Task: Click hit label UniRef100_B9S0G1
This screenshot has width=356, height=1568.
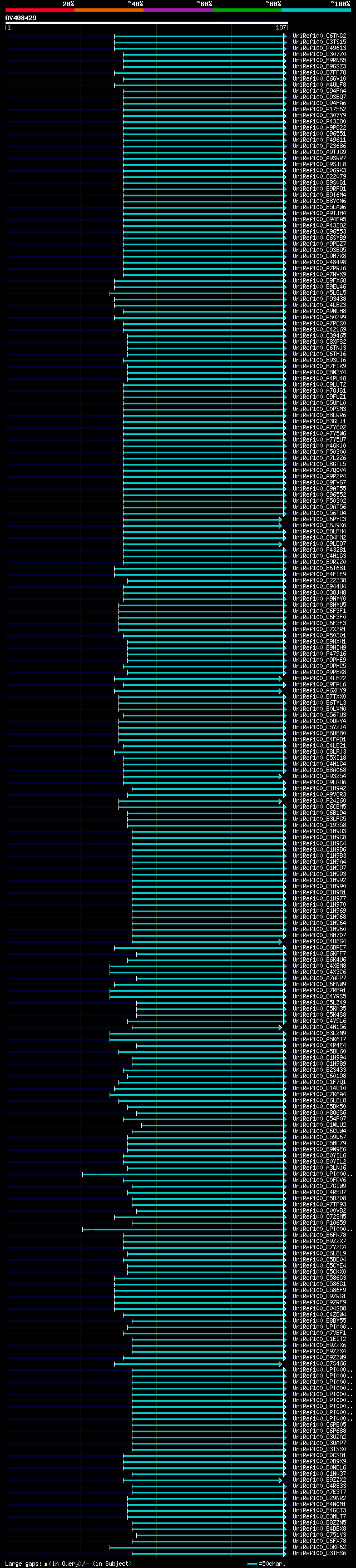Action: (x=319, y=182)
